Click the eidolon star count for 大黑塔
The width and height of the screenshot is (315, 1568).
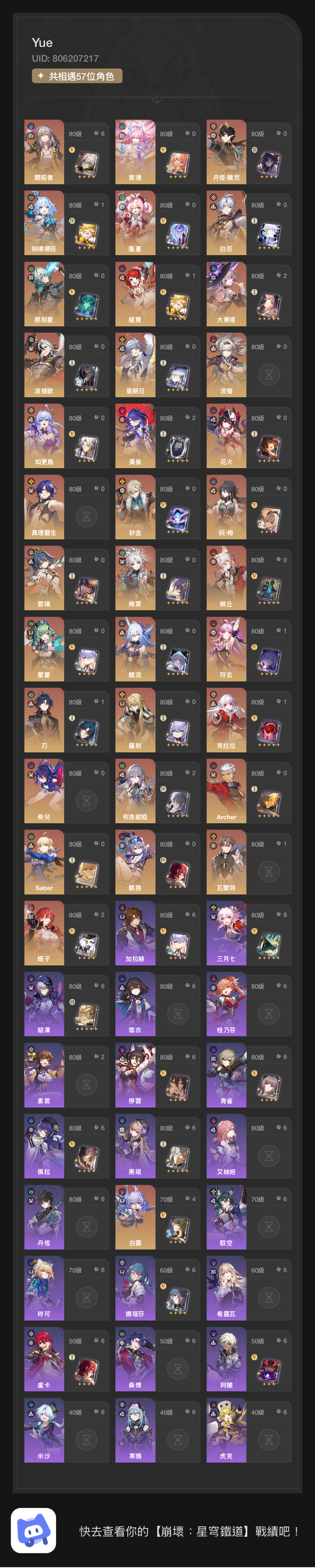click(281, 276)
